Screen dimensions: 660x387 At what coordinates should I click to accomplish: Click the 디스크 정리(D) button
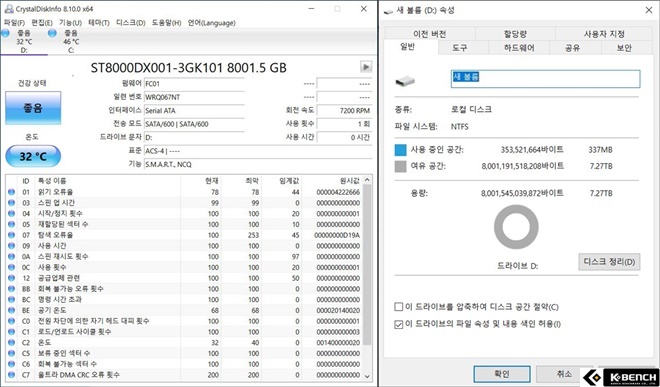pyautogui.click(x=609, y=262)
